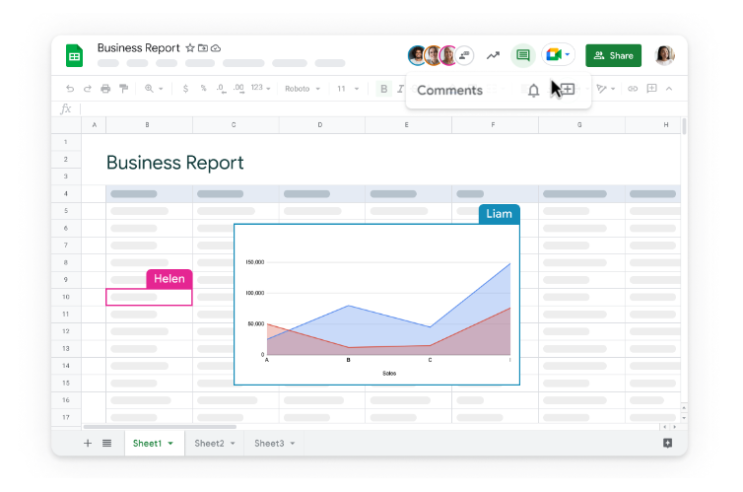This screenshot has height=492, width=743.
Task: Click the redo arrow icon
Action: tap(88, 89)
